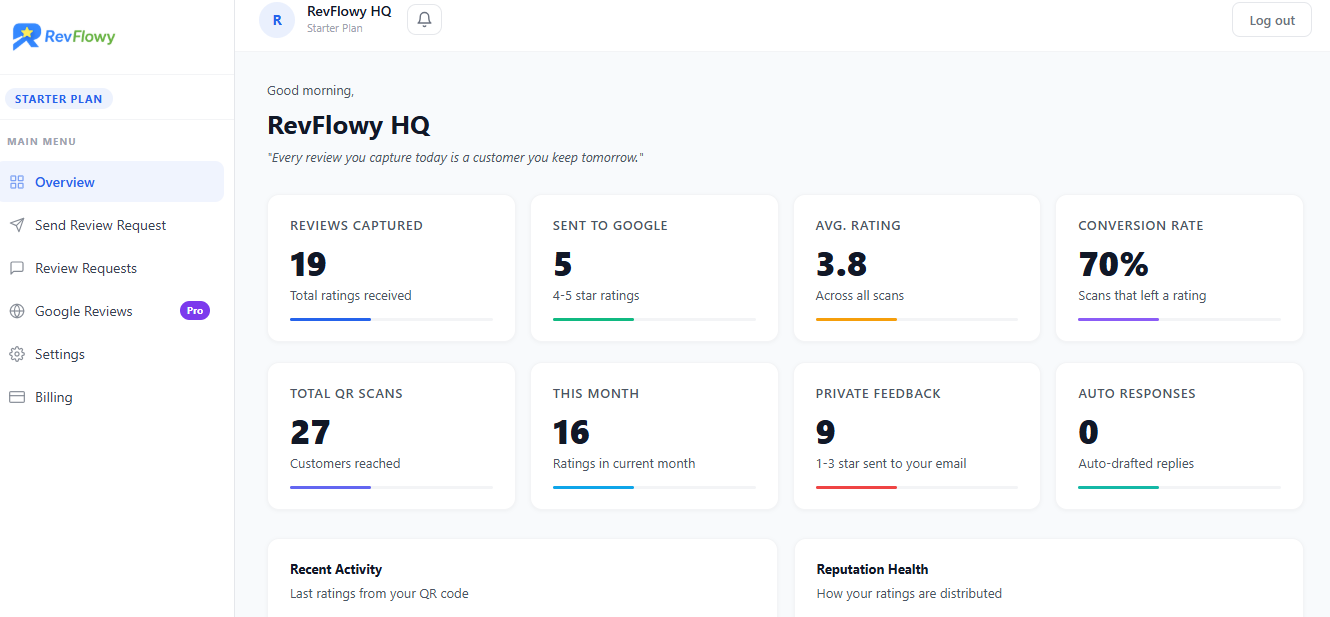This screenshot has height=617, width=1330.
Task: Open Google Reviews from the sidebar
Action: click(x=84, y=311)
